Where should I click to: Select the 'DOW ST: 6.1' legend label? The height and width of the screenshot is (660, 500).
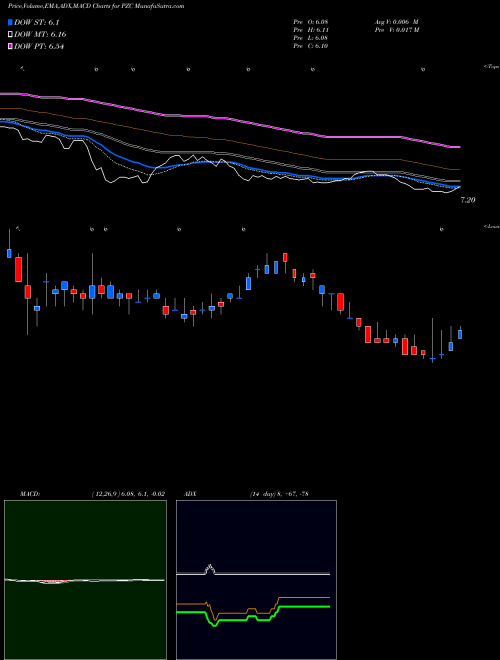pos(37,23)
